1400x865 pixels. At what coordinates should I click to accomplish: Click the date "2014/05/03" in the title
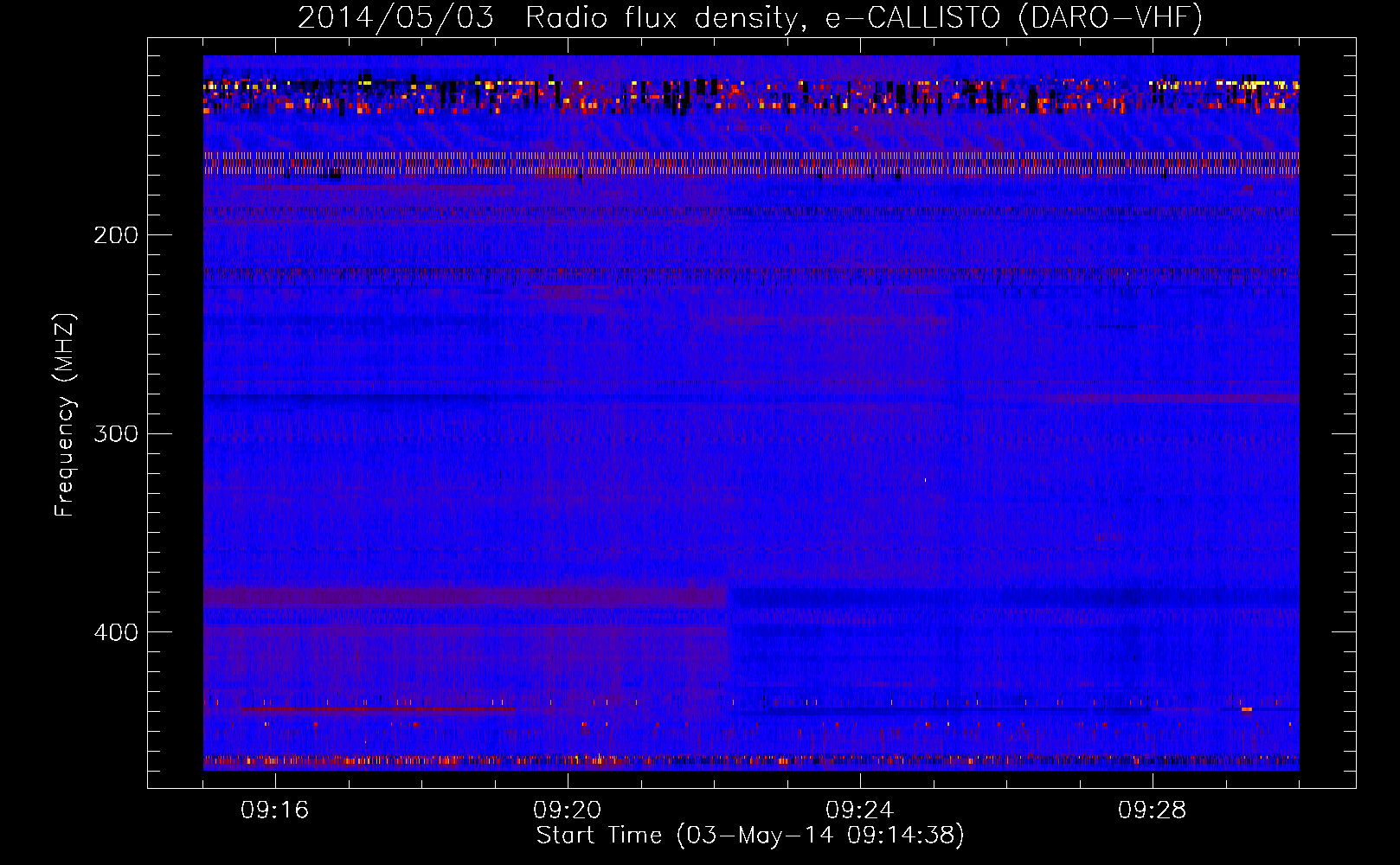(396, 18)
